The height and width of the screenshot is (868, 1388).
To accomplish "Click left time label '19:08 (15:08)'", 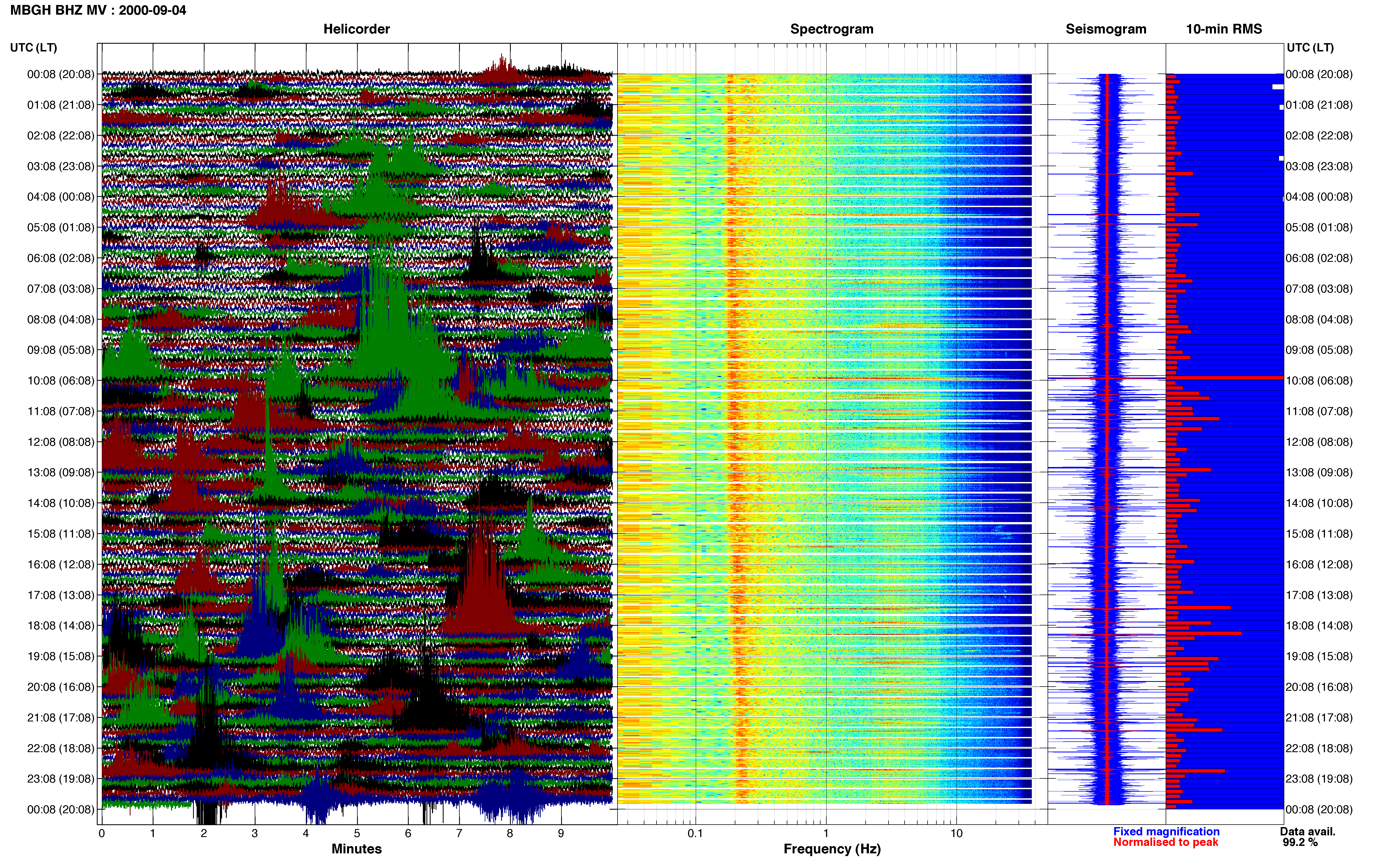I will [61, 656].
